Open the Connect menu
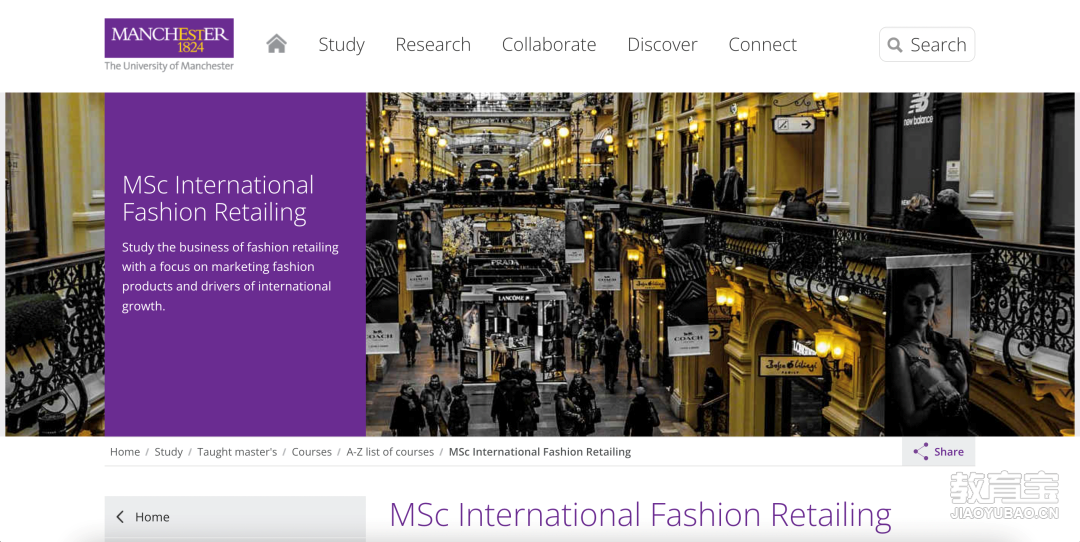The image size is (1080, 542). click(x=762, y=44)
